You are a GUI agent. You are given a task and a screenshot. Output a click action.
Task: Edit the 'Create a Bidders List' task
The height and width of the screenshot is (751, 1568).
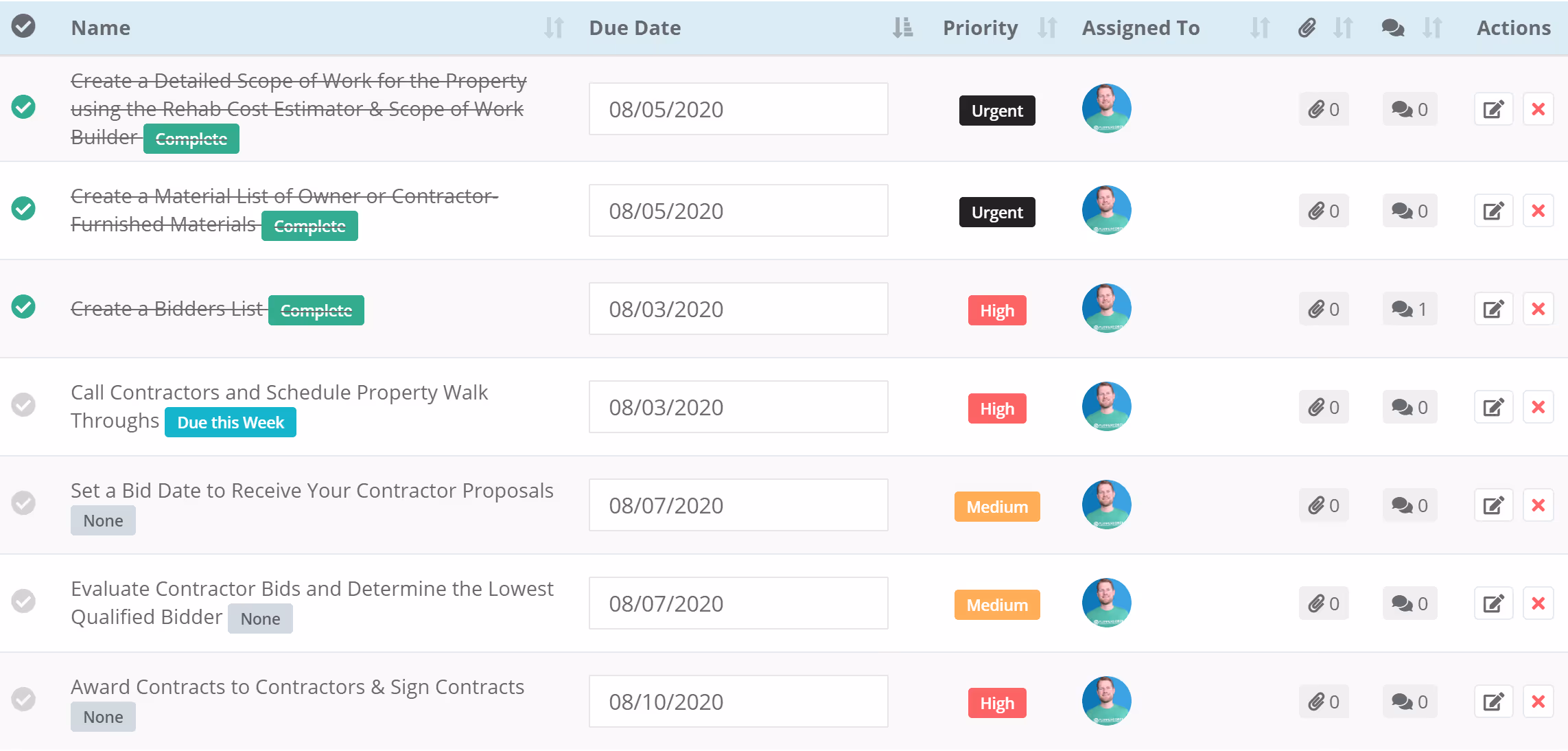click(1493, 309)
